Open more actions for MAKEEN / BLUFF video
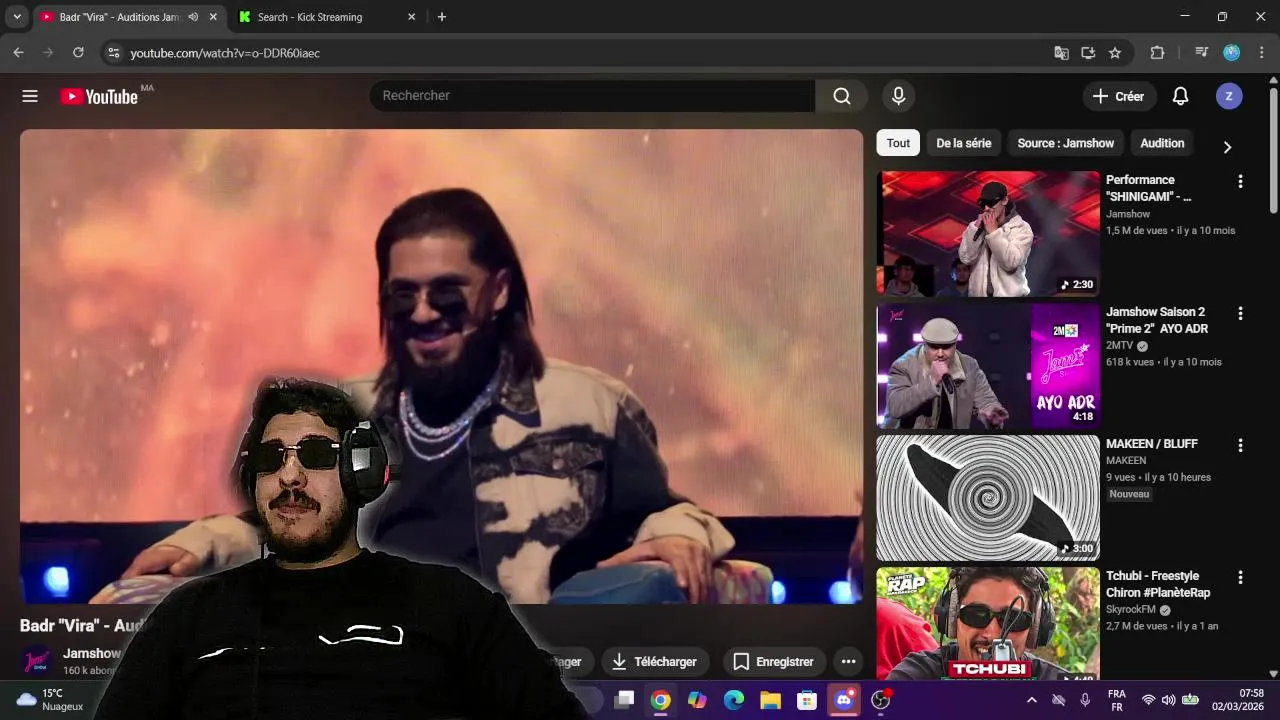 pos(1240,445)
